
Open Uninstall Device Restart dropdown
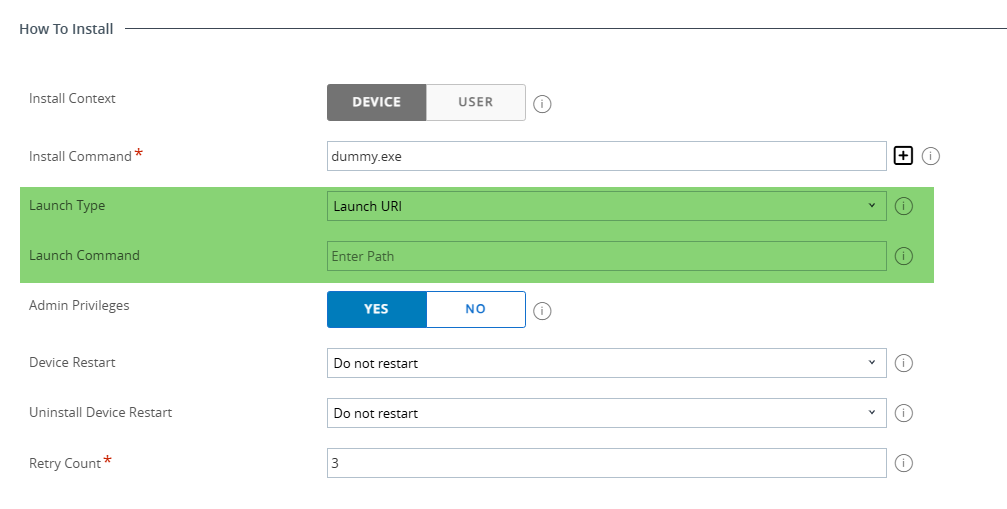click(x=606, y=413)
